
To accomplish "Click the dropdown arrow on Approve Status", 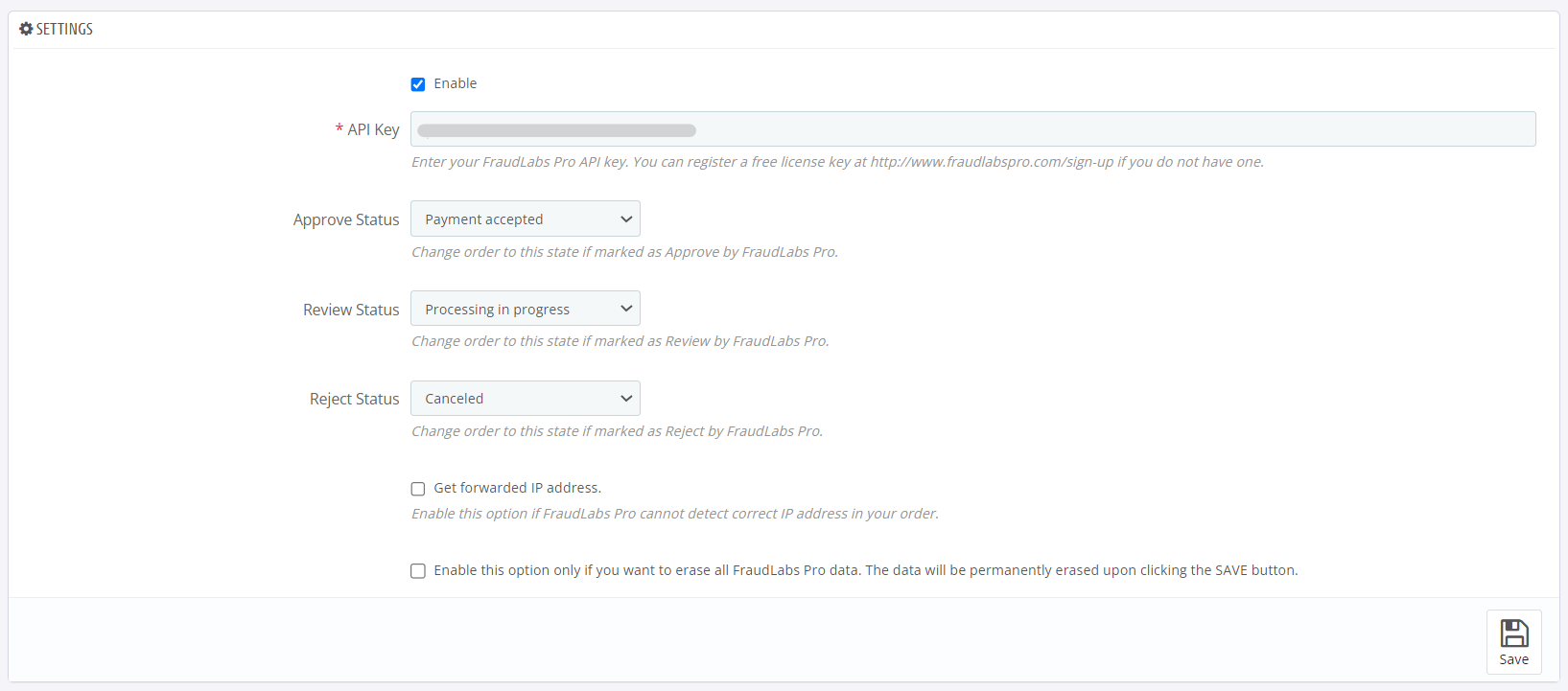I will tap(626, 219).
